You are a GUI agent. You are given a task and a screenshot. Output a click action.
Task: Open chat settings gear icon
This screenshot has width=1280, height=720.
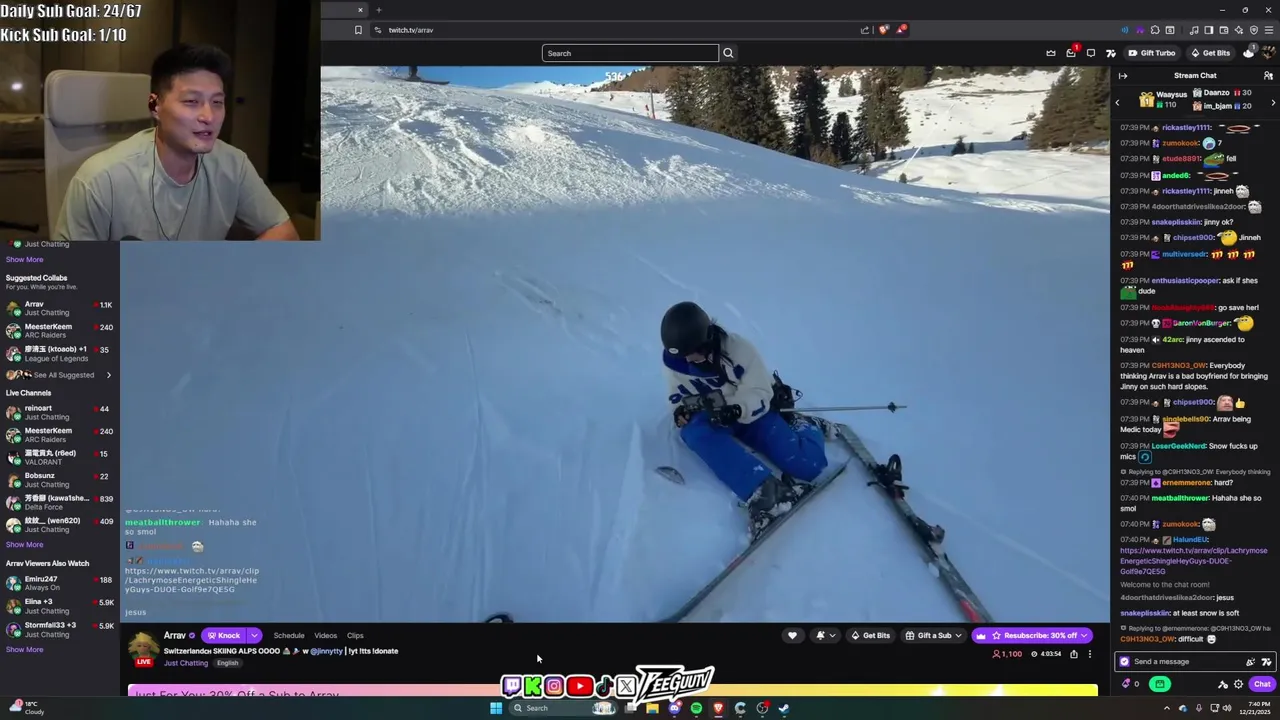1238,684
